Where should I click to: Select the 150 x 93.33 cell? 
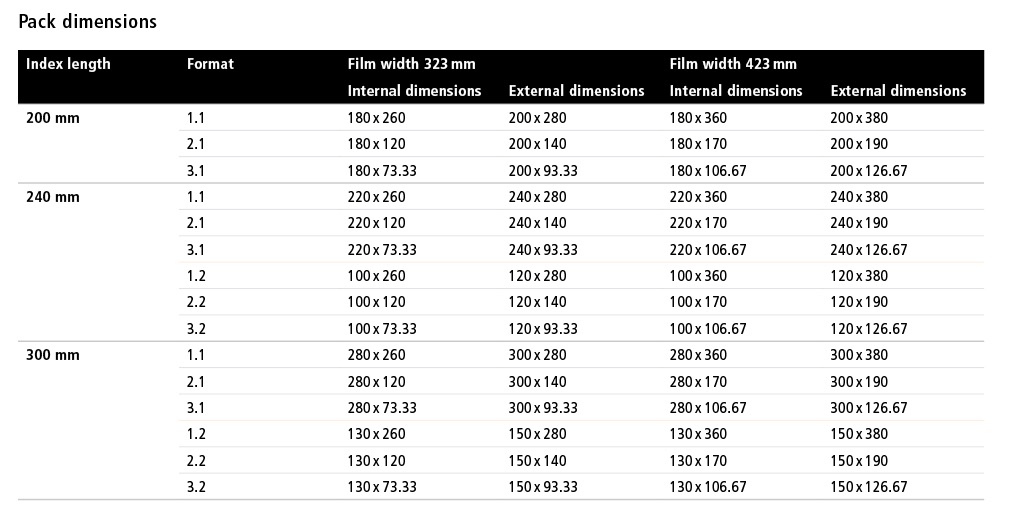pos(543,487)
